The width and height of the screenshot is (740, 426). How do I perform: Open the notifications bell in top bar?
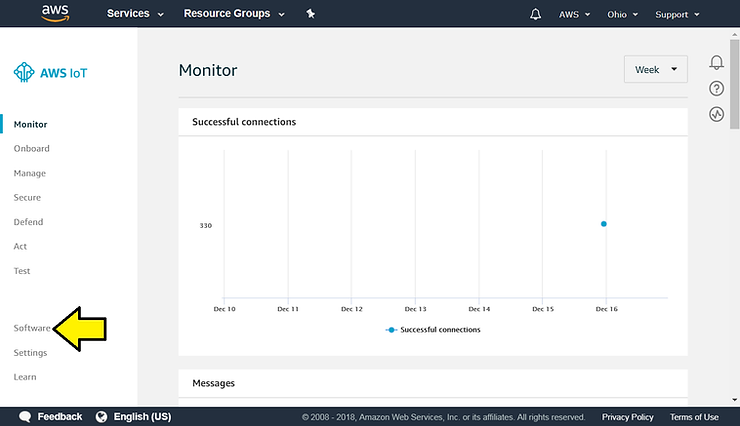[536, 14]
